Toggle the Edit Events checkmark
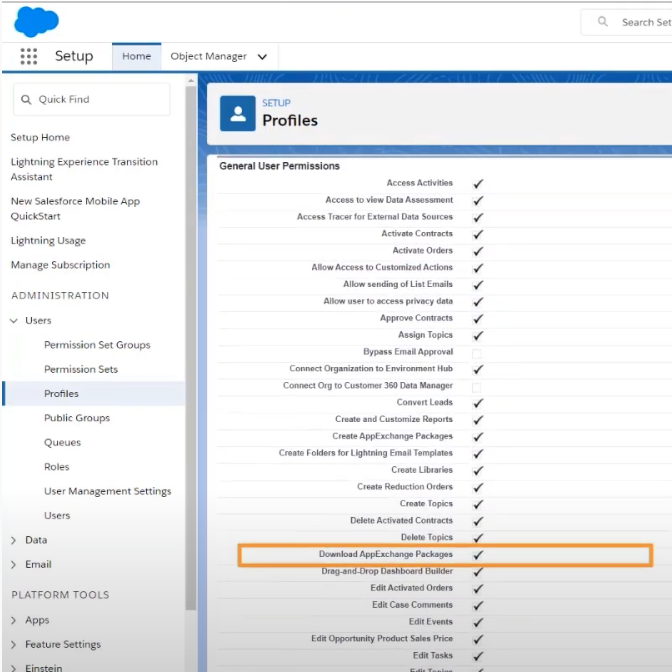The height and width of the screenshot is (672, 672). coord(477,622)
